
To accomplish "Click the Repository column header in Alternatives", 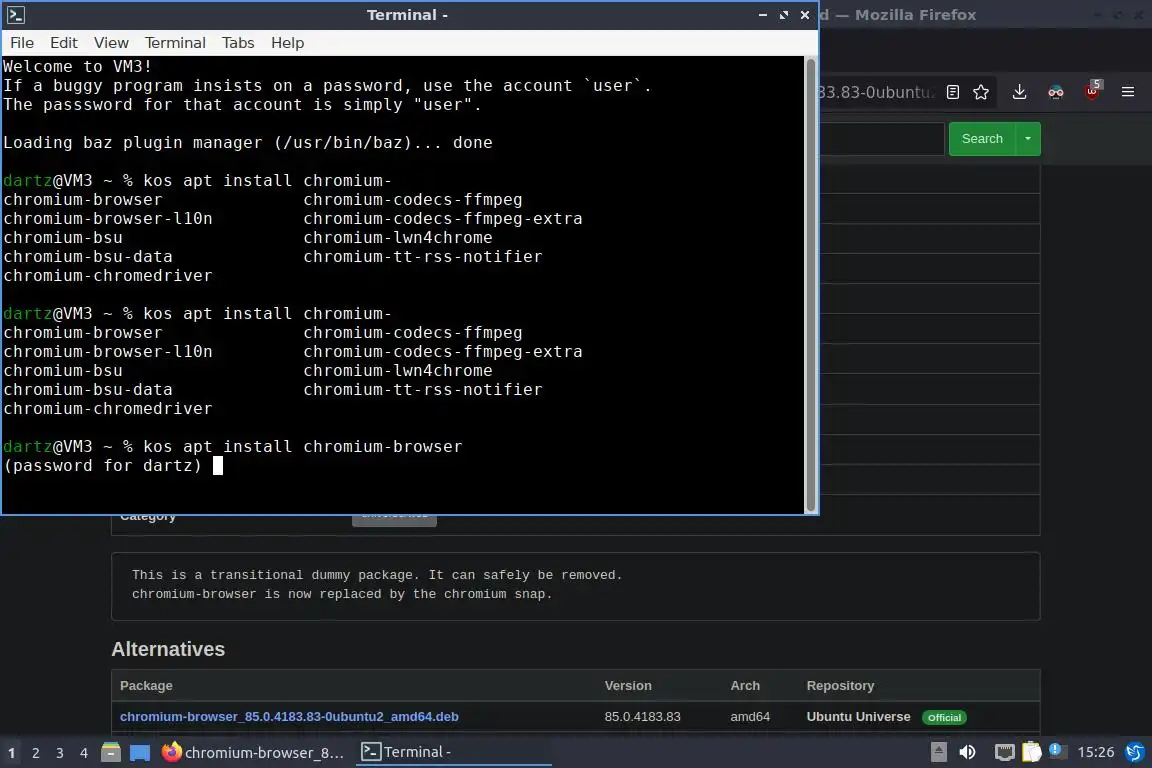I will click(840, 686).
